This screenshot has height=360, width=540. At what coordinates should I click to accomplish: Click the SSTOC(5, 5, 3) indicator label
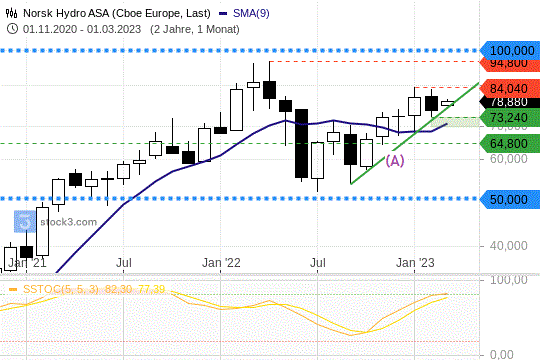[61, 289]
